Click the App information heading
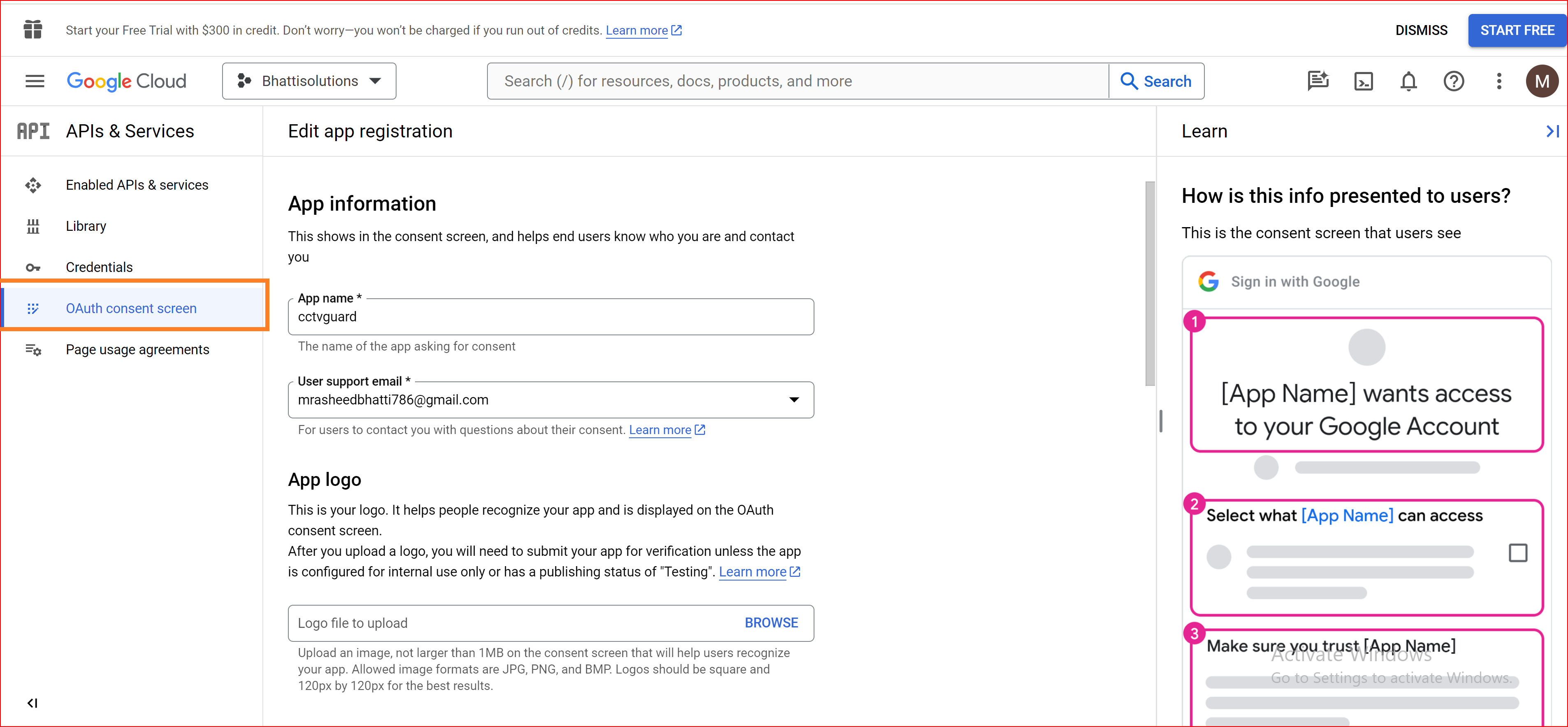Image resolution: width=1568 pixels, height=727 pixels. pos(362,203)
